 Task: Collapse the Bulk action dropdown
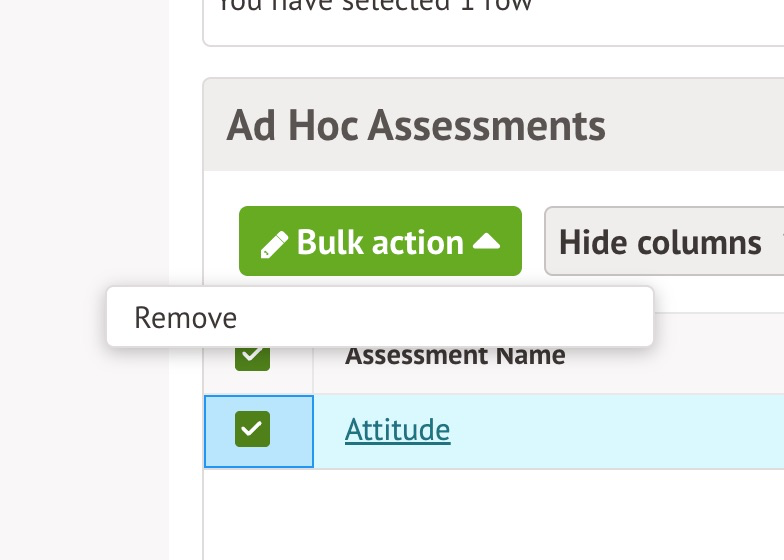point(380,242)
